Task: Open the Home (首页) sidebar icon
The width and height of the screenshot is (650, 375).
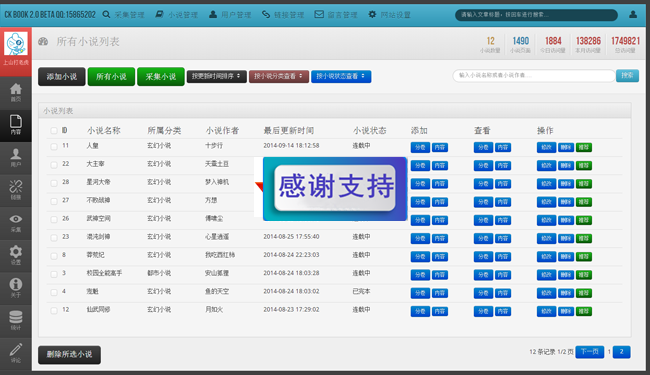Action: click(16, 92)
